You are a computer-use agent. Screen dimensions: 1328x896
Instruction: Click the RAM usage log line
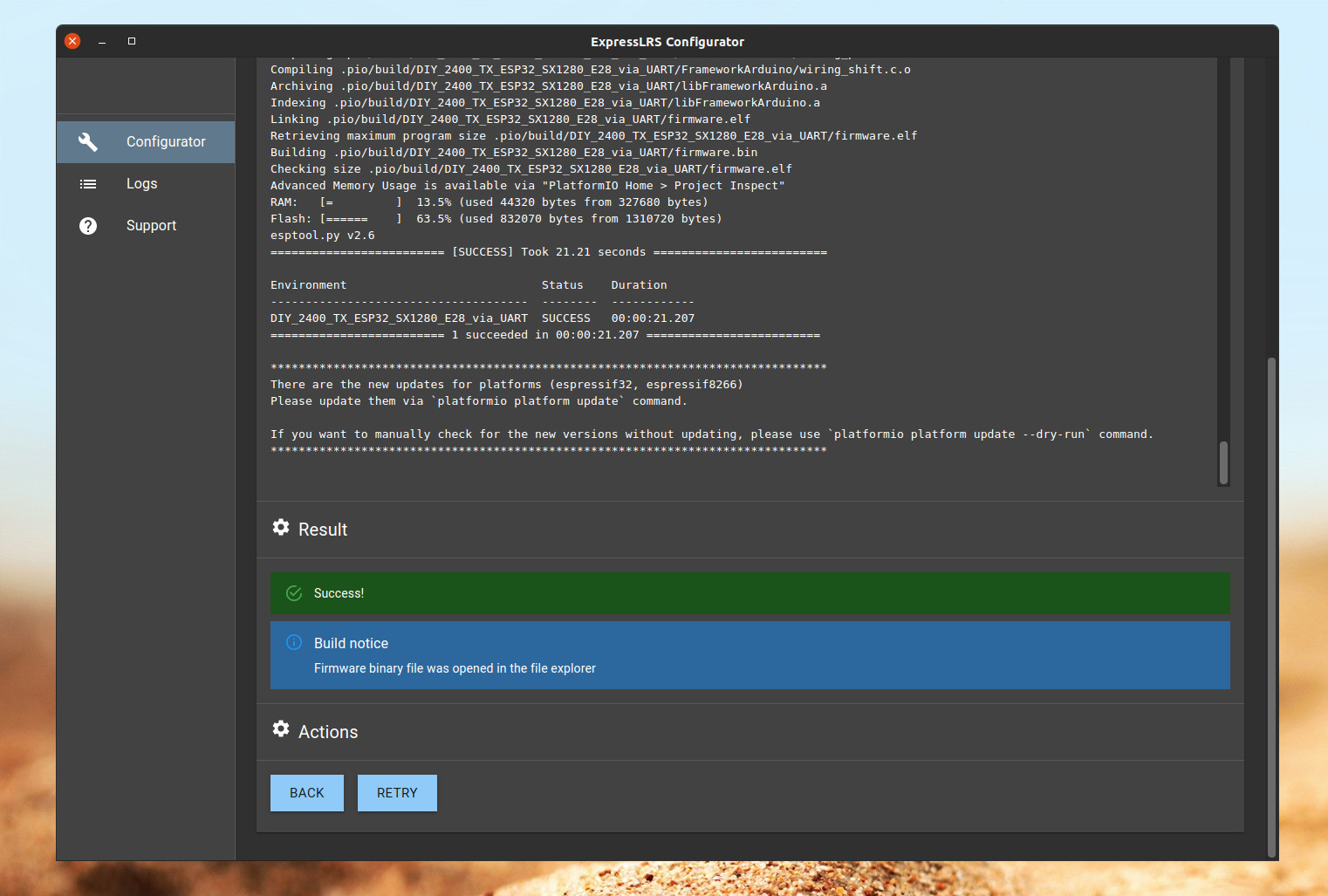pyautogui.click(x=489, y=202)
